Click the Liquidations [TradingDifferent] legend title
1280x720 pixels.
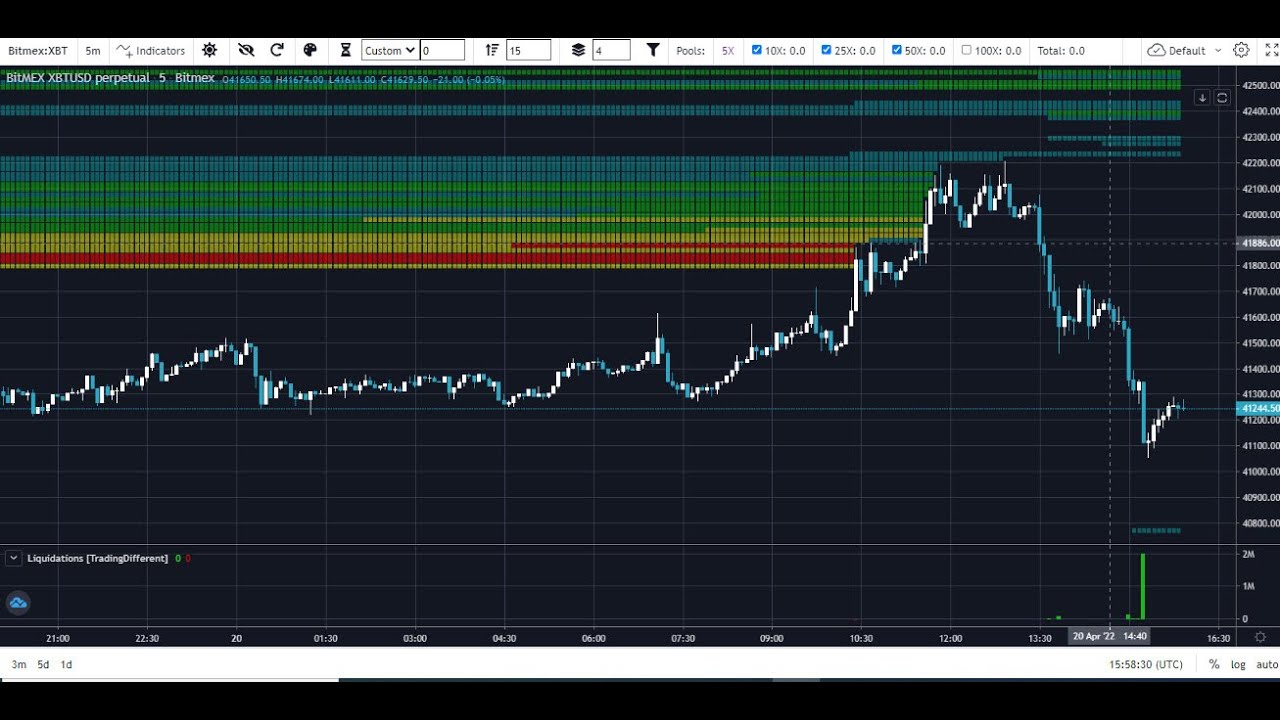tap(98, 558)
